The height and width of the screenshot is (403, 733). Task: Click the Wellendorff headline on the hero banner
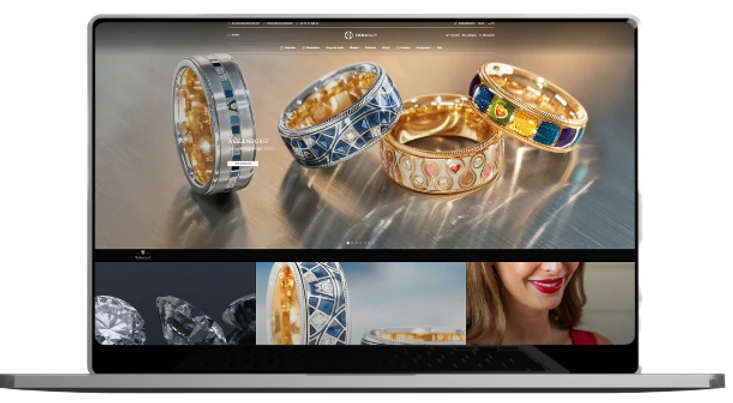pyautogui.click(x=248, y=141)
